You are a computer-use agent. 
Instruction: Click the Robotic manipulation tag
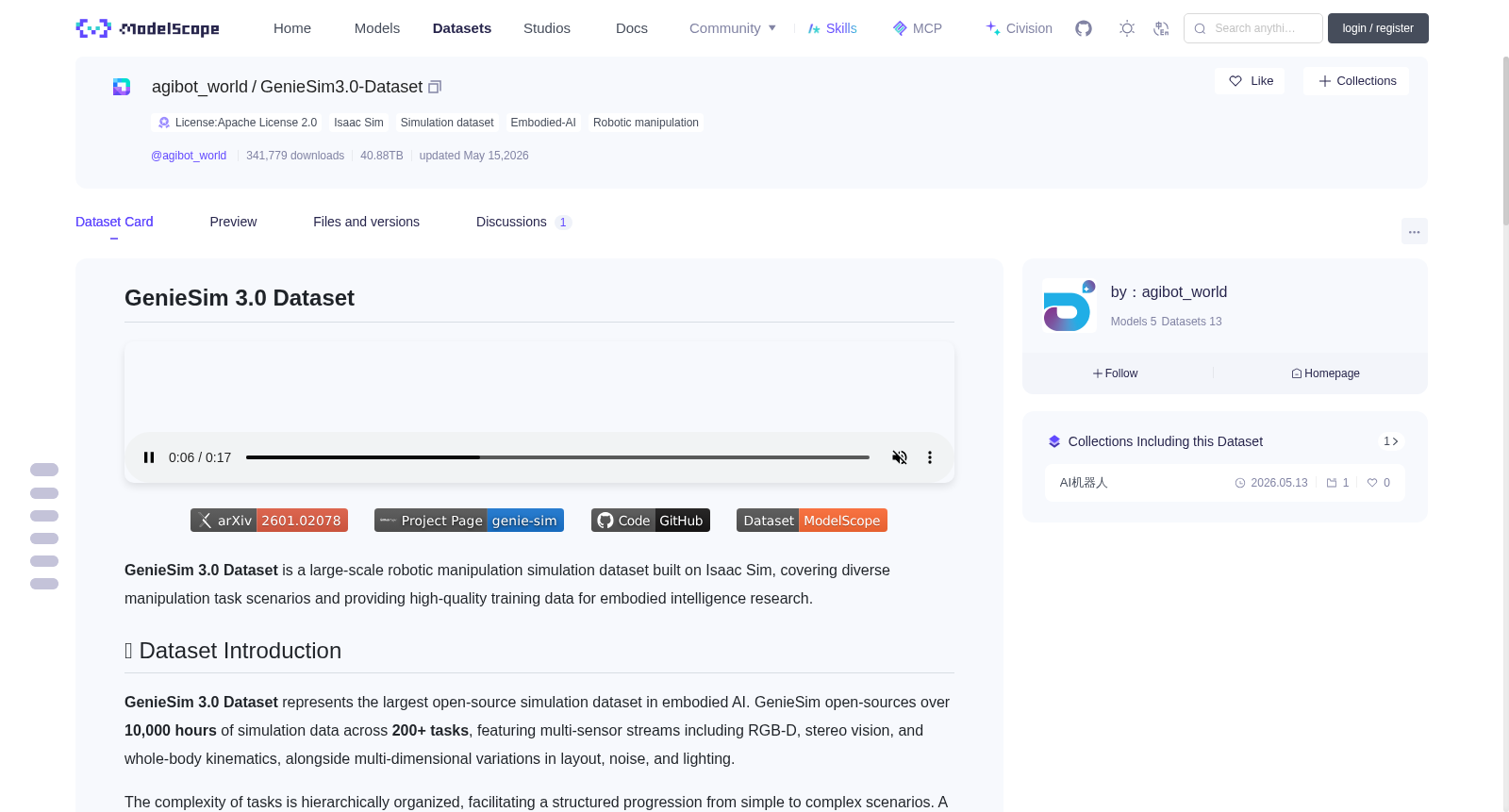pos(646,123)
